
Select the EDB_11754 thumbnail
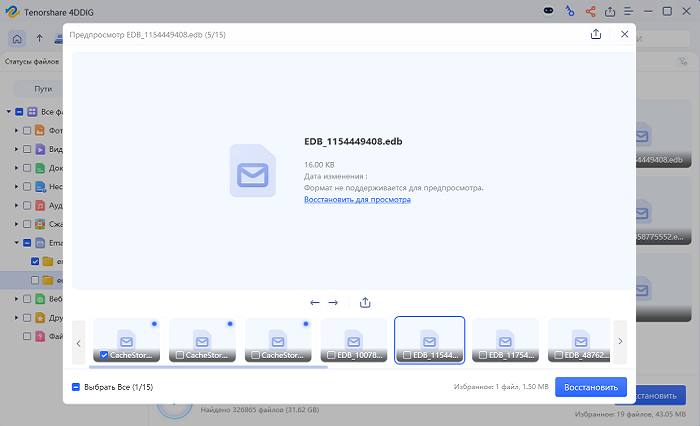pyautogui.click(x=505, y=340)
